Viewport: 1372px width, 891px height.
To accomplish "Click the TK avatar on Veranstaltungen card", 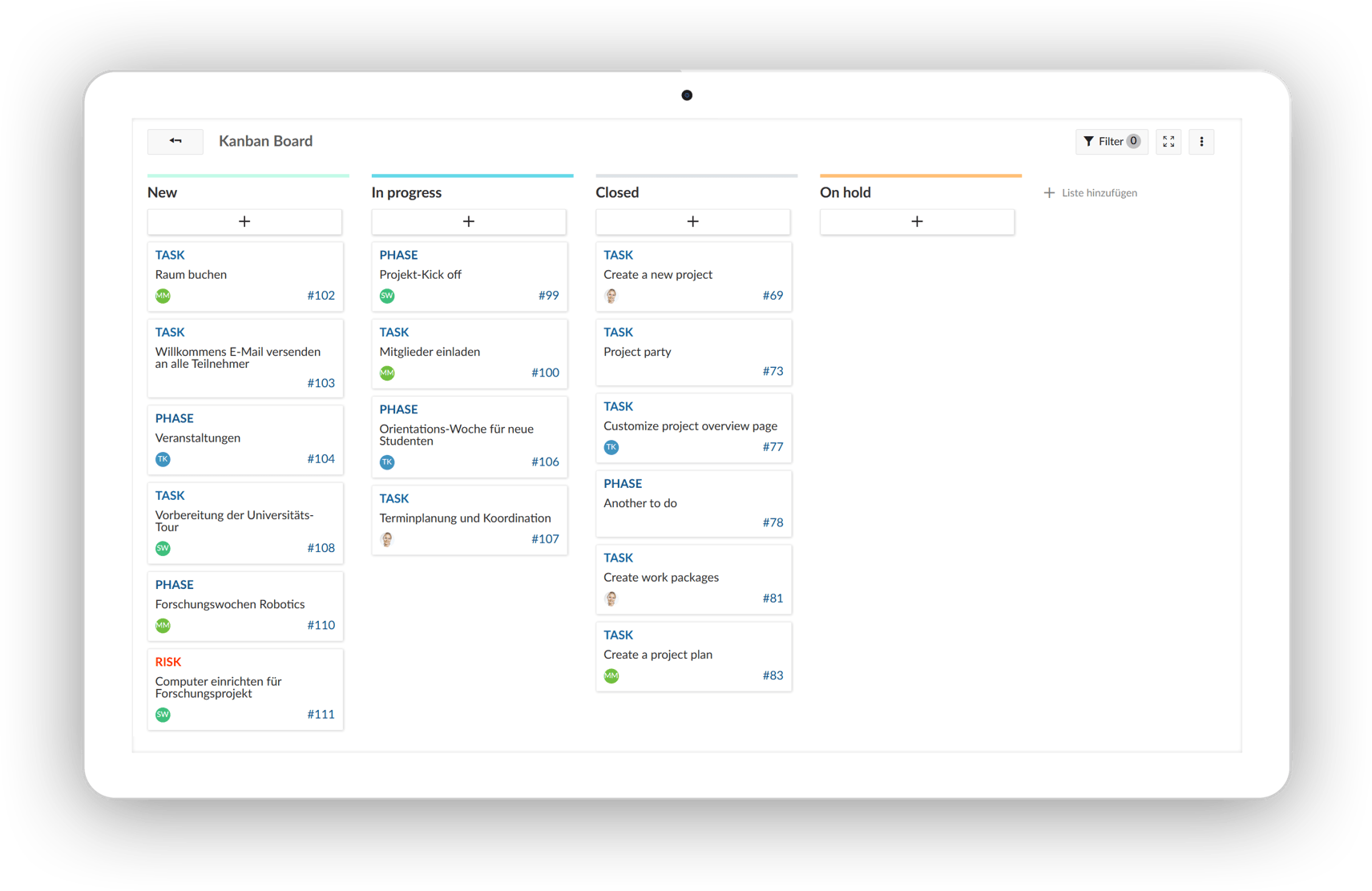I will 163,459.
